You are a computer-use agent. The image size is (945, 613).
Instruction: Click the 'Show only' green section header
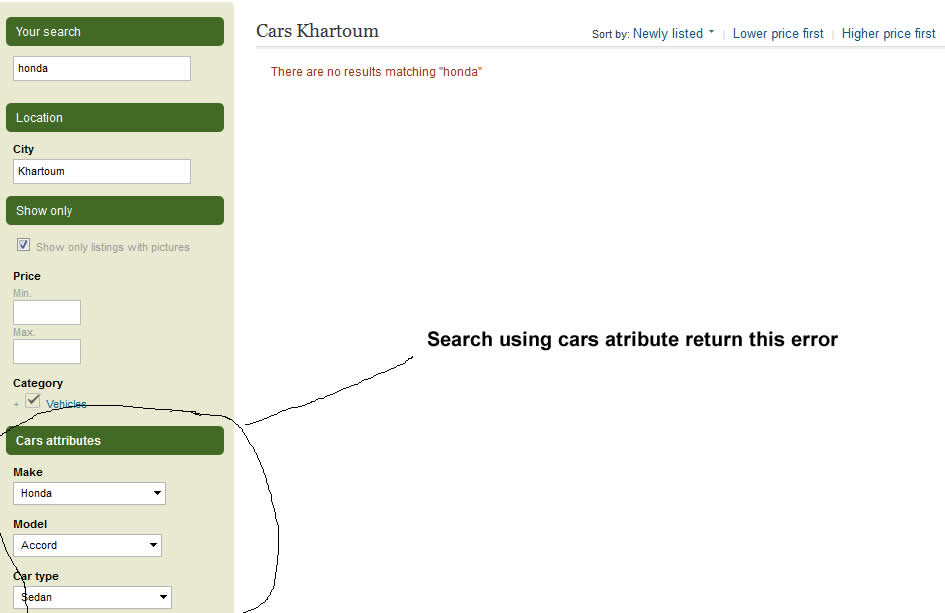[115, 211]
